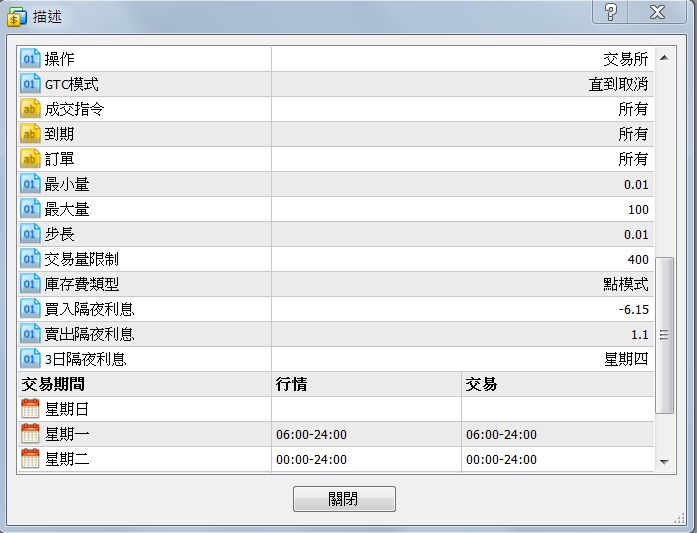Click the numeric icon beside 操作
Screen dimensions: 697x533
coord(30,59)
